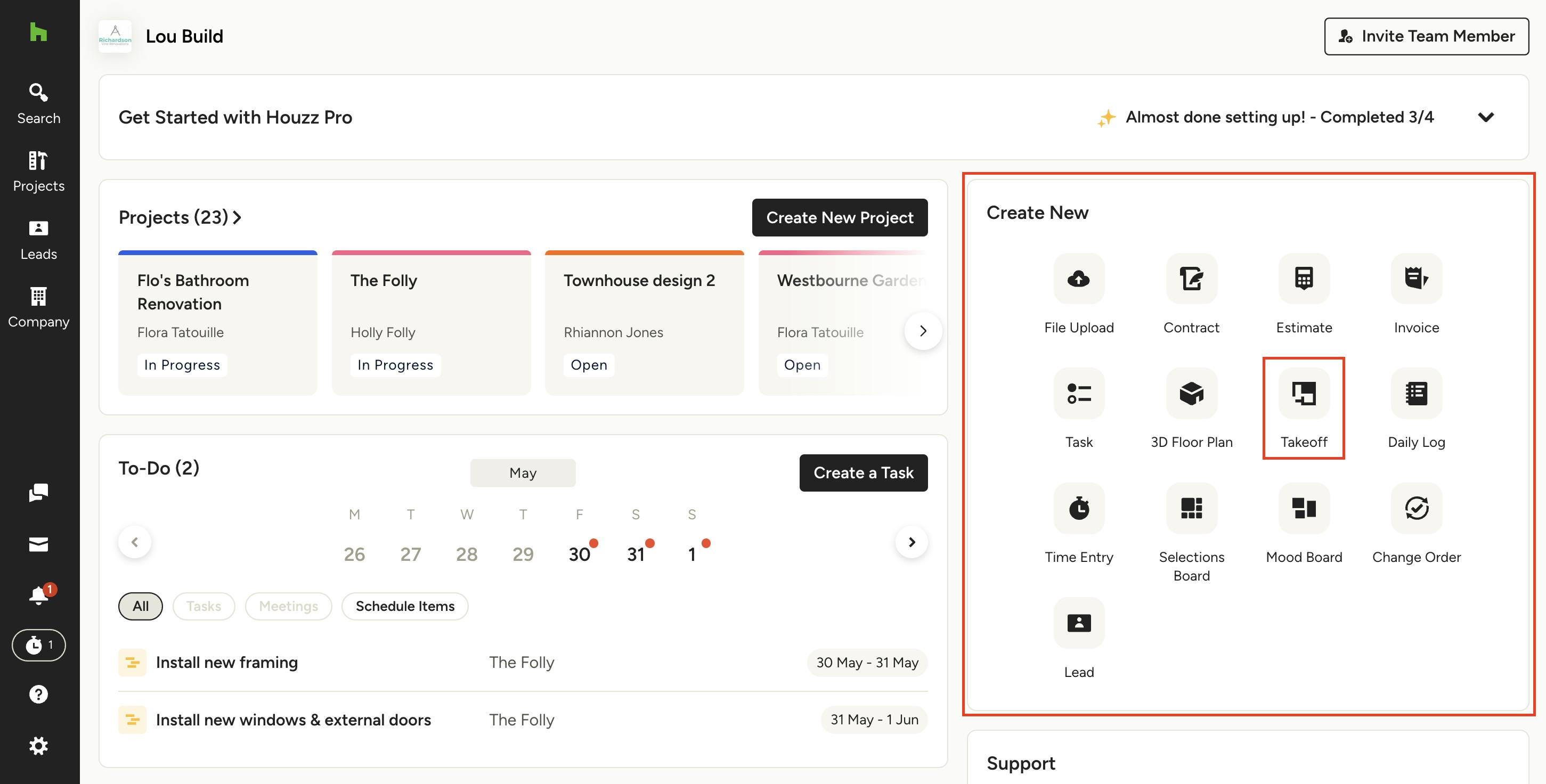
Task: Click Almost done setting up text
Action: point(1279,117)
